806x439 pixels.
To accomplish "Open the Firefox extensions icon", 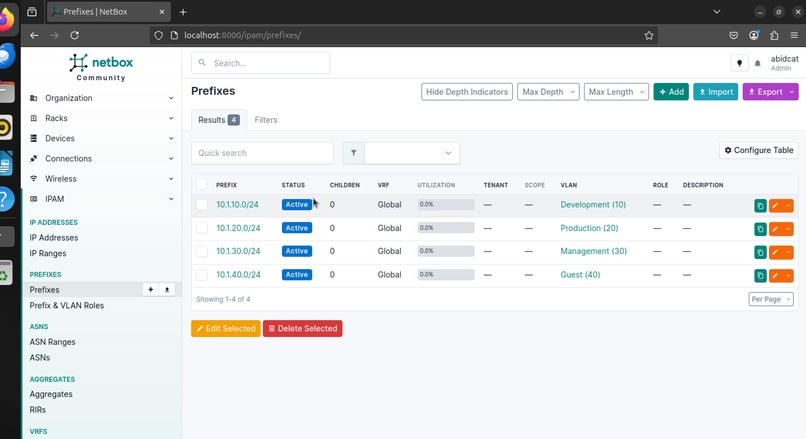I will click(x=774, y=35).
